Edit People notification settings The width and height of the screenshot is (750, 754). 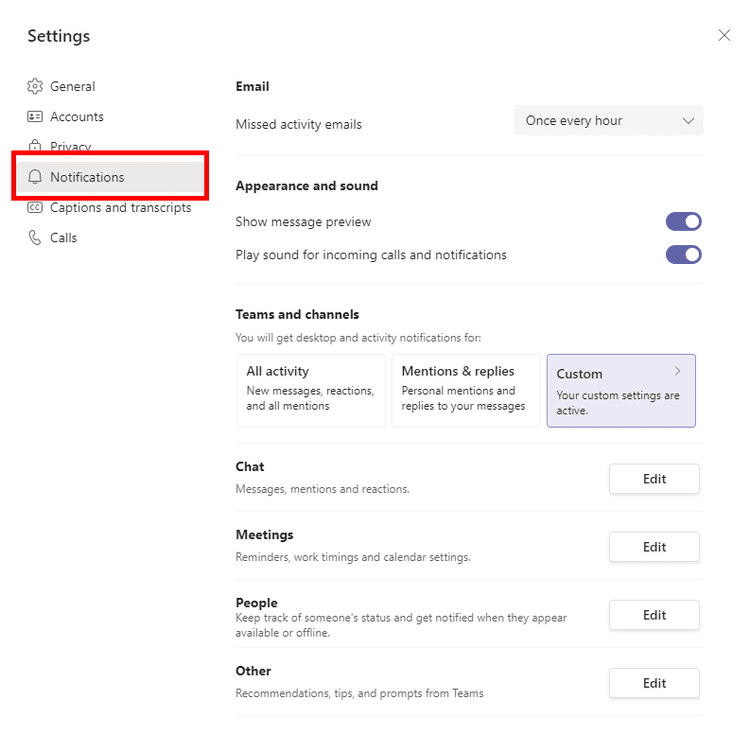654,615
